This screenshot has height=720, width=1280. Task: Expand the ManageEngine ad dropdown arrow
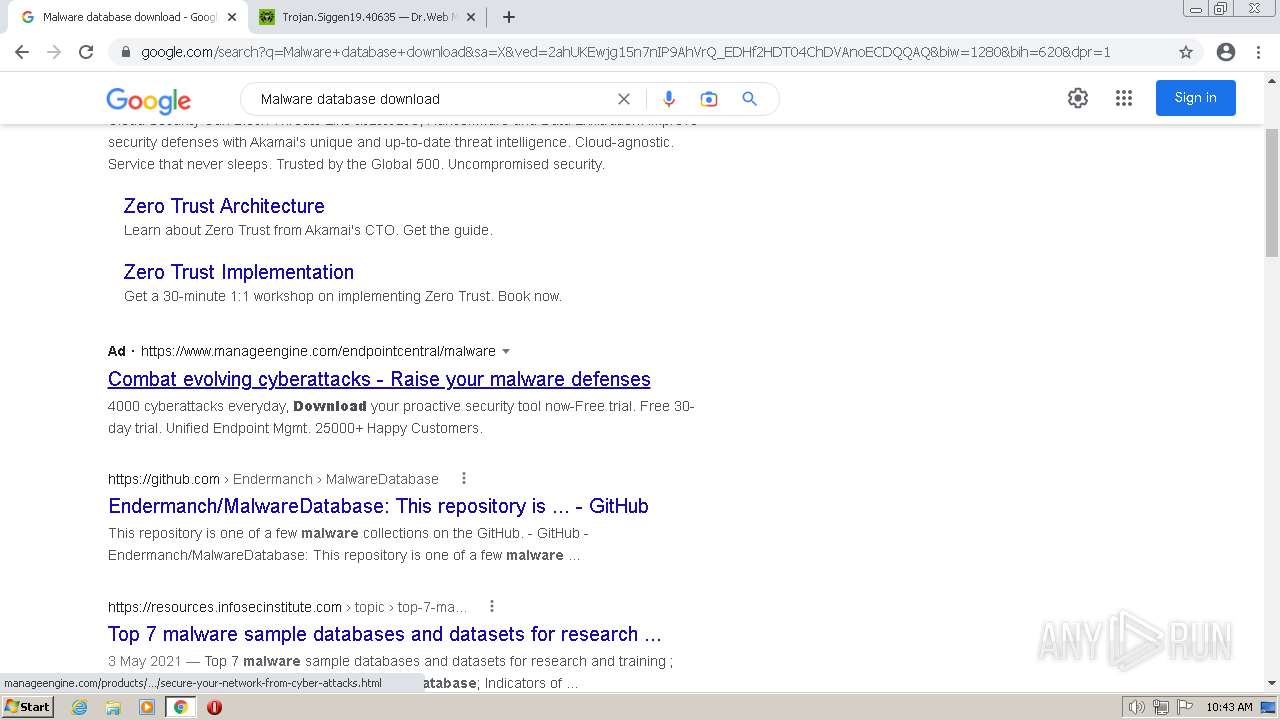pyautogui.click(x=506, y=351)
